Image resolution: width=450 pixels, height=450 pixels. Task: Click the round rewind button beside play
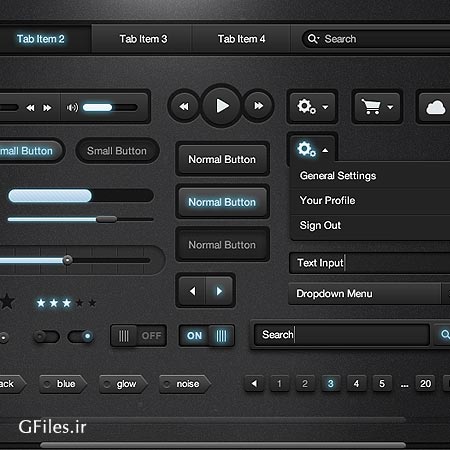184,106
